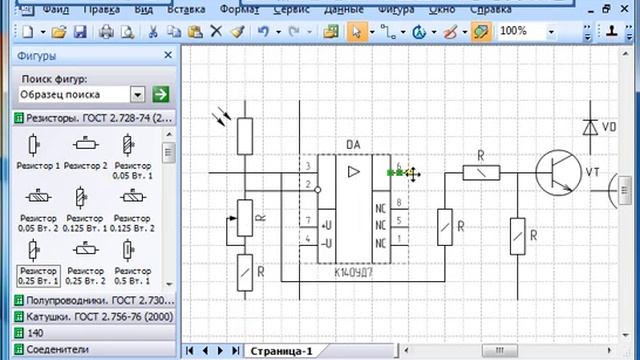Open the Redo history dropdown arrow

coord(309,32)
